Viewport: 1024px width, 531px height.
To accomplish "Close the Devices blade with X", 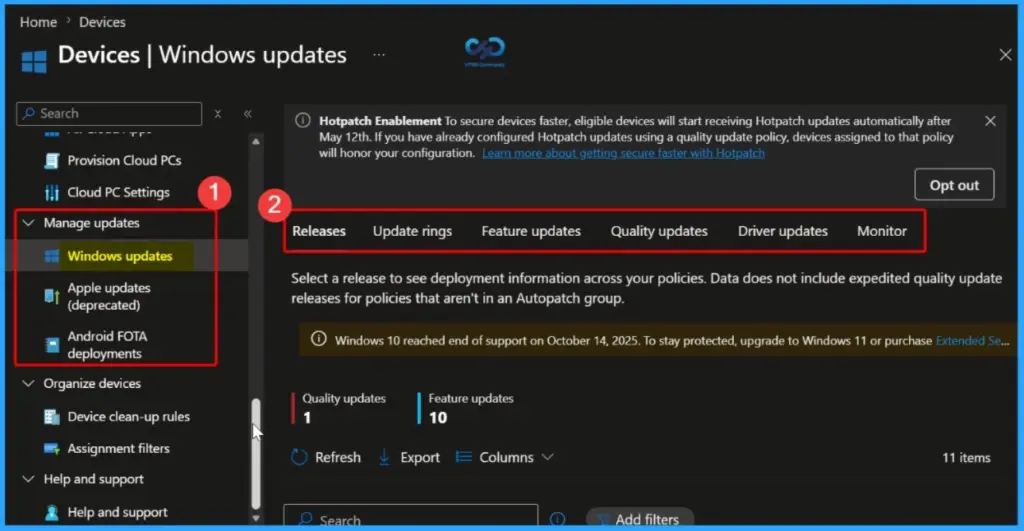I will point(1005,55).
